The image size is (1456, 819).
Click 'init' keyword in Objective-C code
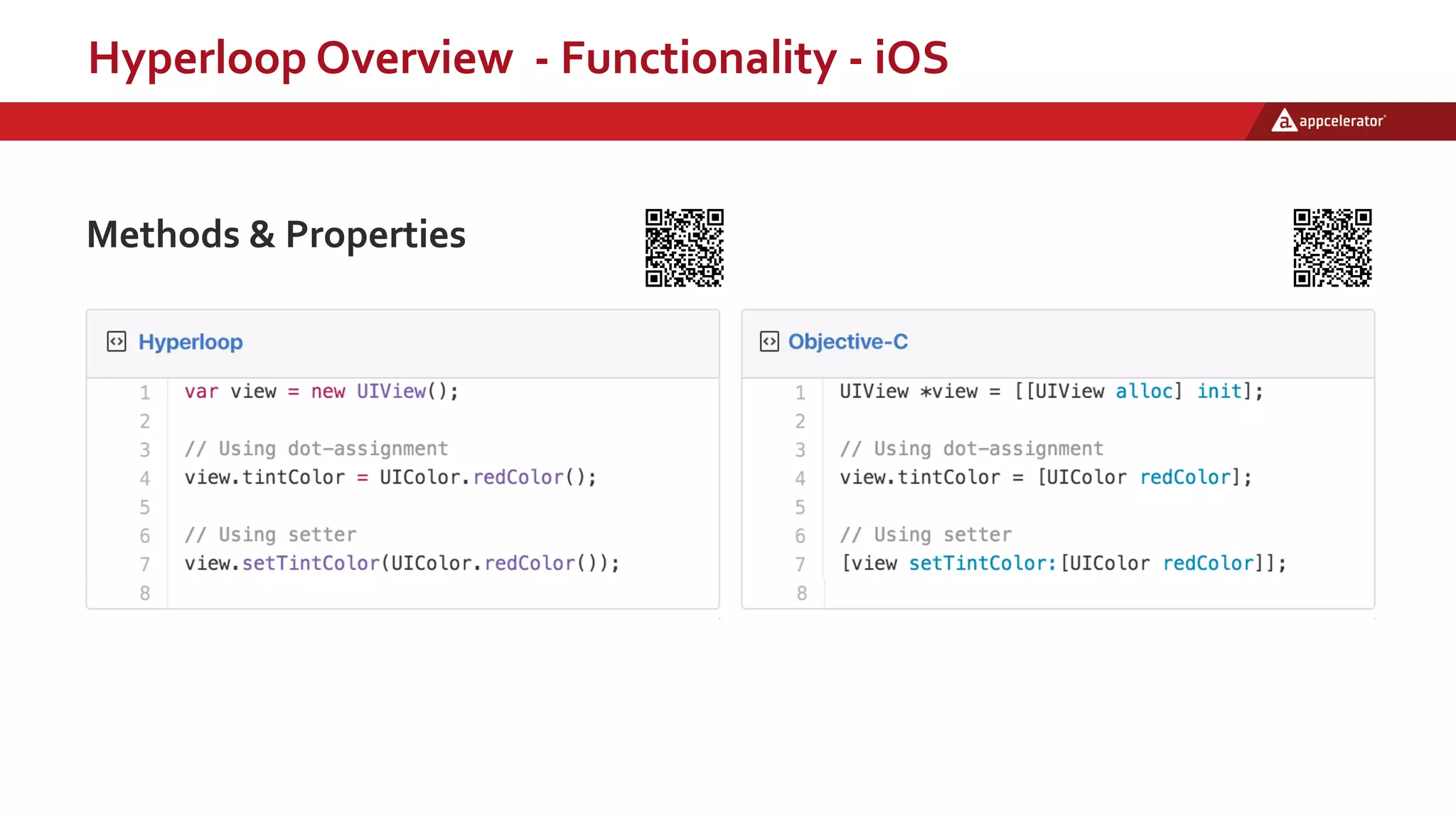click(x=1219, y=392)
